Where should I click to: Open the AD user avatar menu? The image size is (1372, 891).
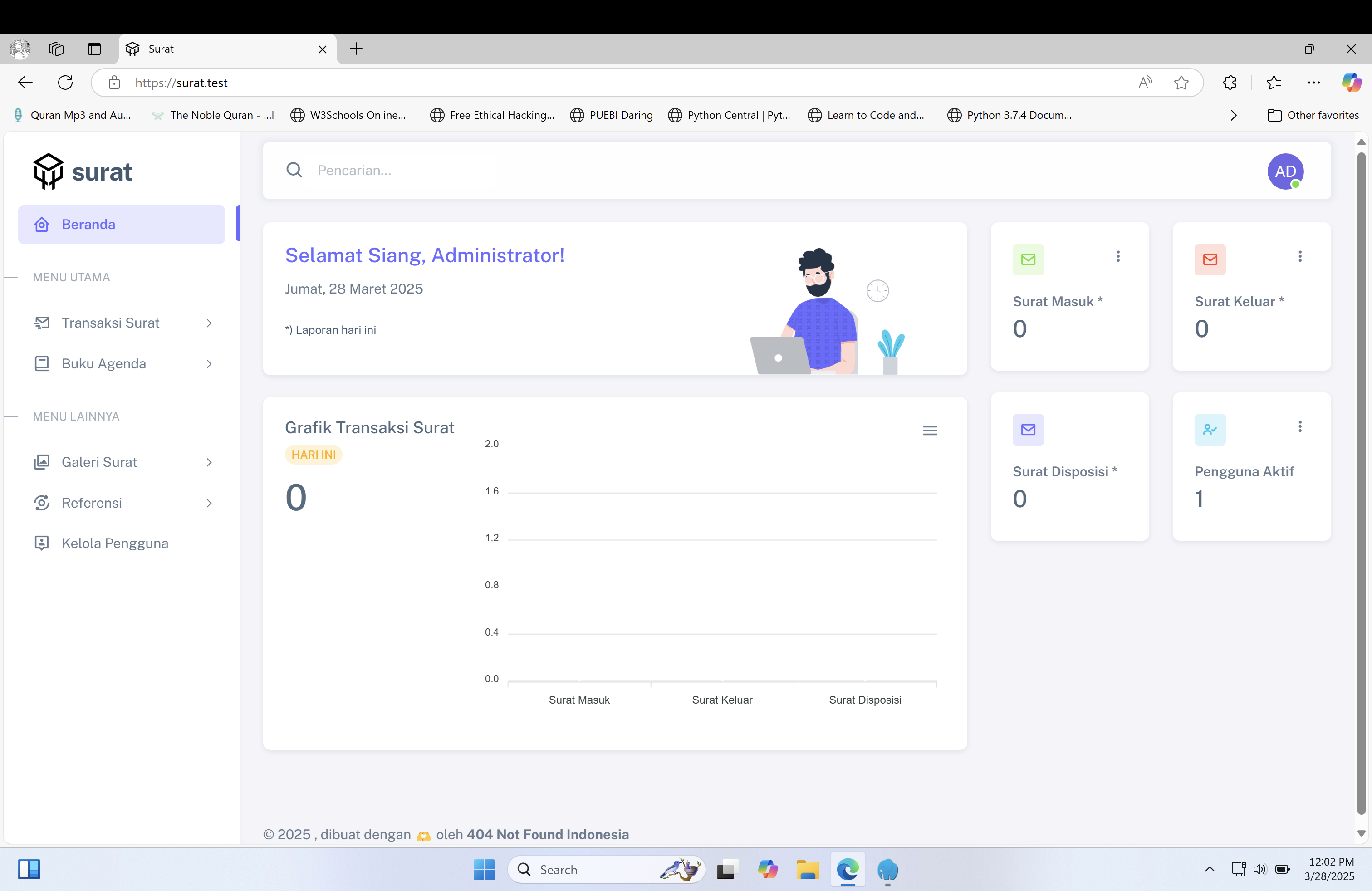pos(1285,171)
